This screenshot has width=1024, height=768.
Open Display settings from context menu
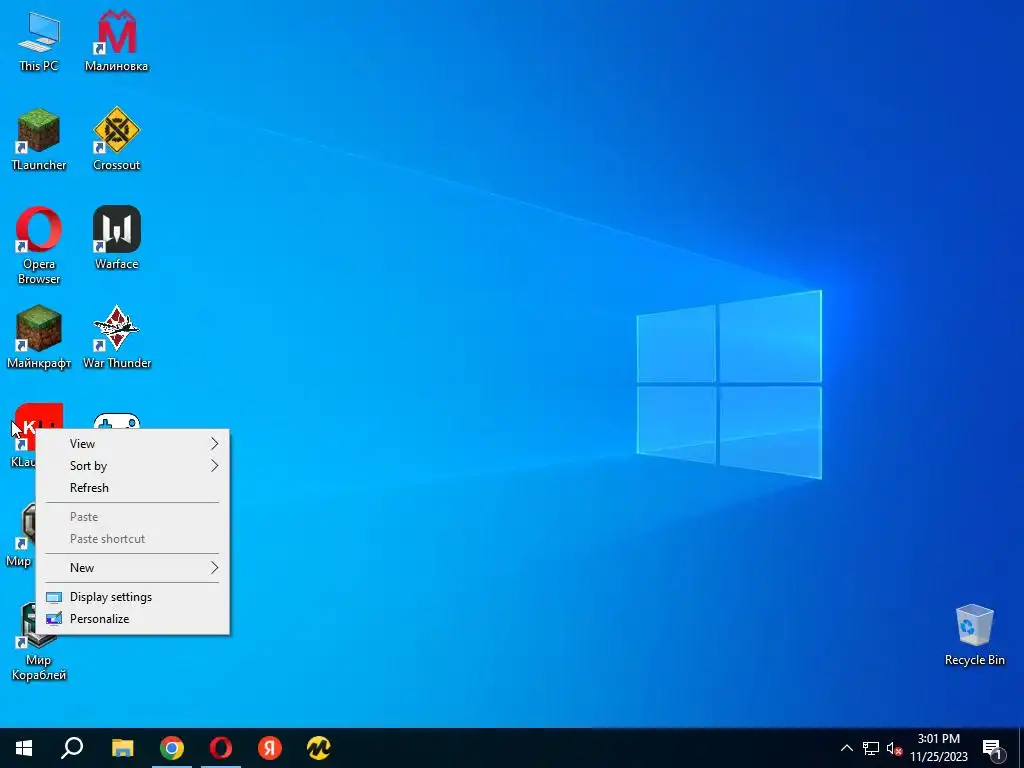coord(132,597)
